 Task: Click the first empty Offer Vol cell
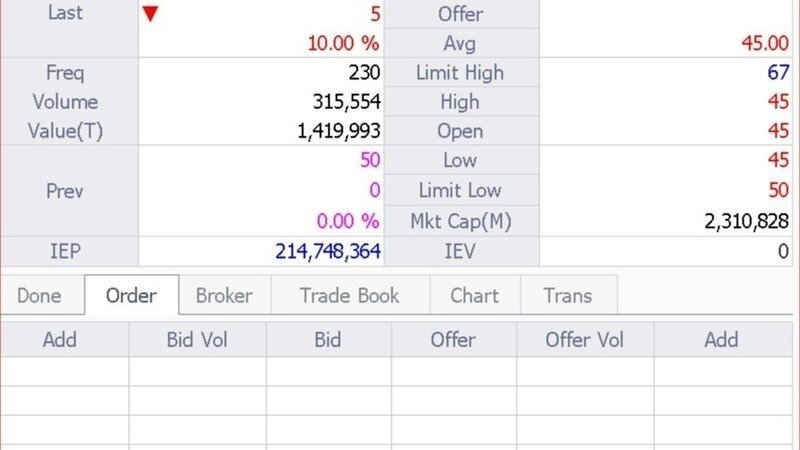coord(585,371)
